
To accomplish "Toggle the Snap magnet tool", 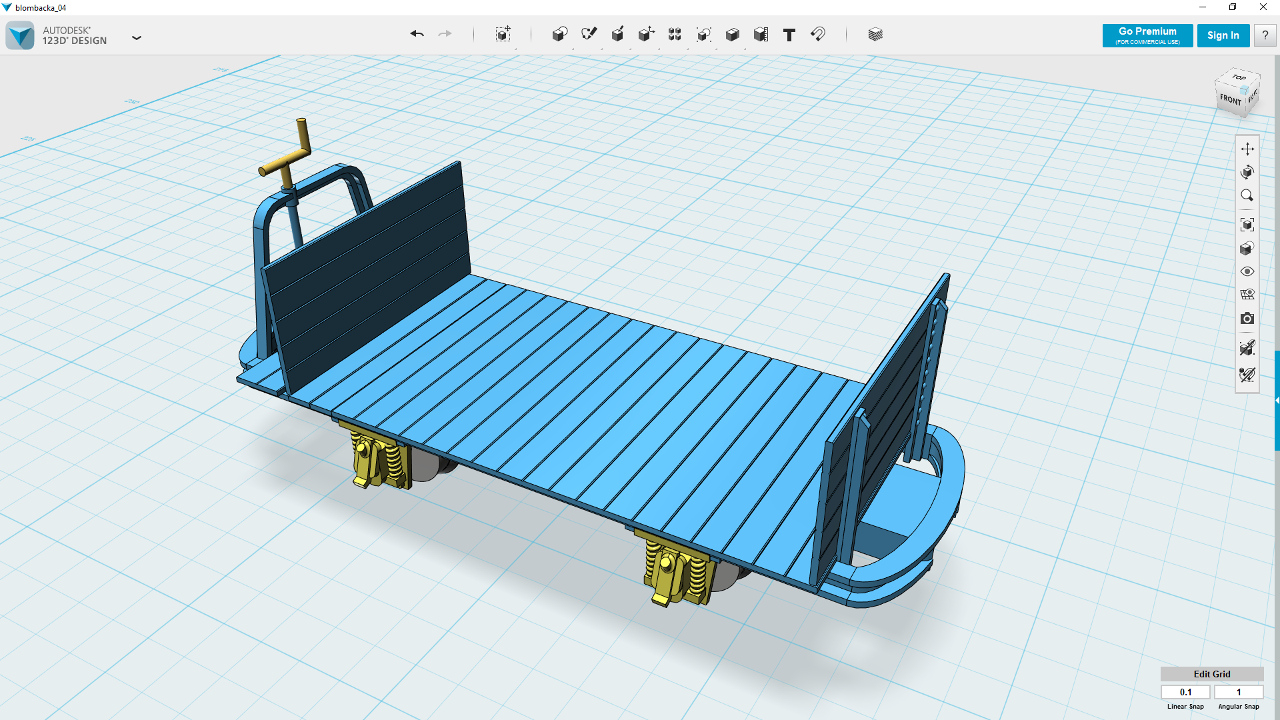I will [x=818, y=34].
